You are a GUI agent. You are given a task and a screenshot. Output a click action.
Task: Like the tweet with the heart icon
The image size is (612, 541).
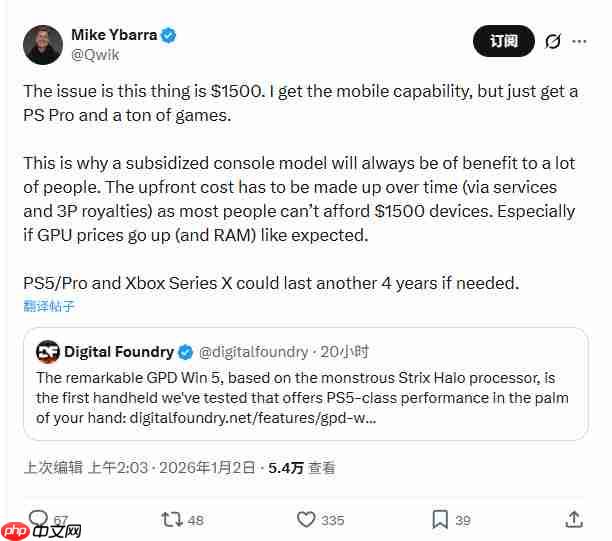pos(307,519)
